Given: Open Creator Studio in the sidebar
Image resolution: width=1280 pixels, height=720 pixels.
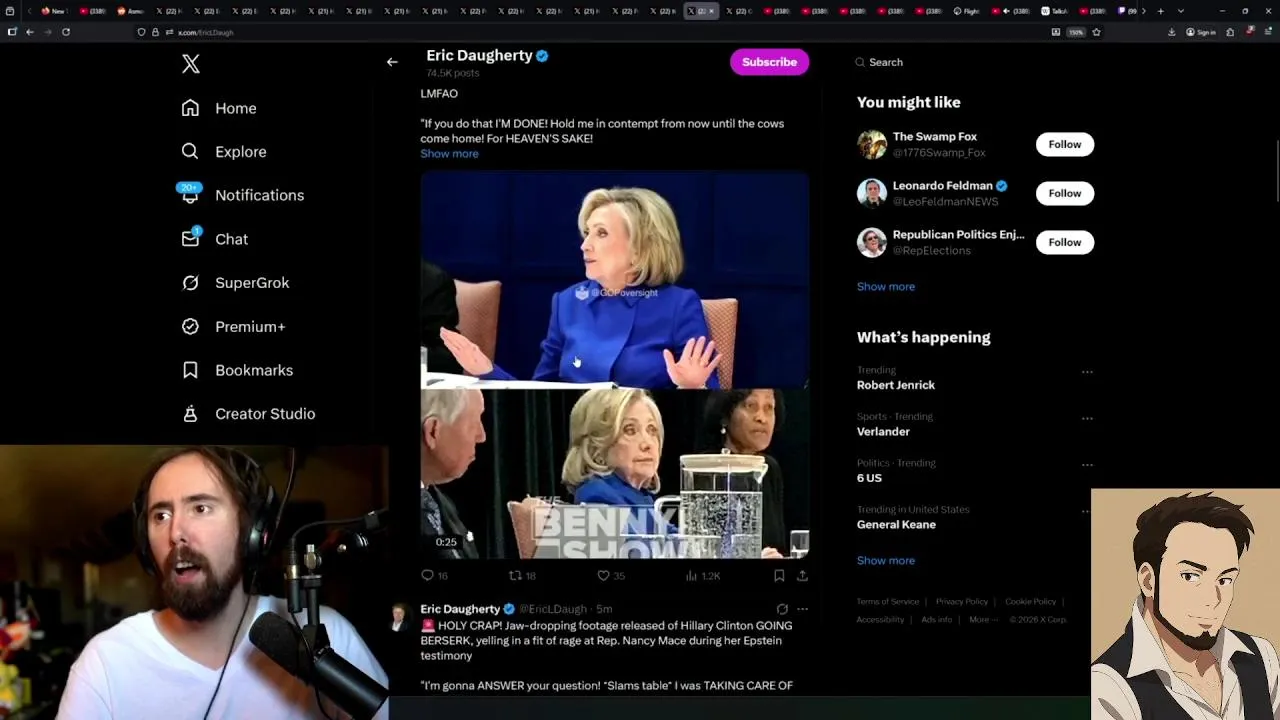Looking at the screenshot, I should [x=249, y=414].
